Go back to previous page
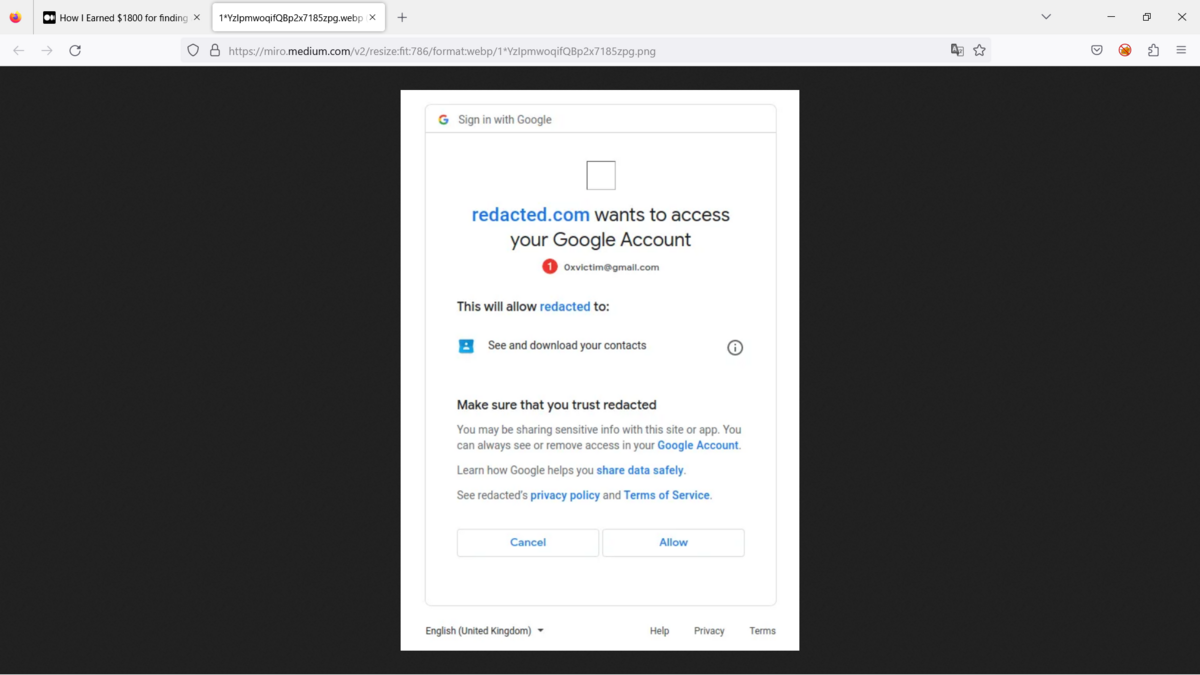 tap(19, 50)
